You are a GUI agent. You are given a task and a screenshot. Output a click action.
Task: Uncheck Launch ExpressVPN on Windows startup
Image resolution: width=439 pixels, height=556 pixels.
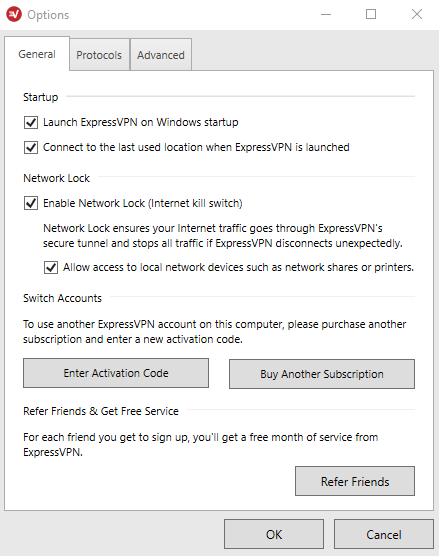click(31, 122)
